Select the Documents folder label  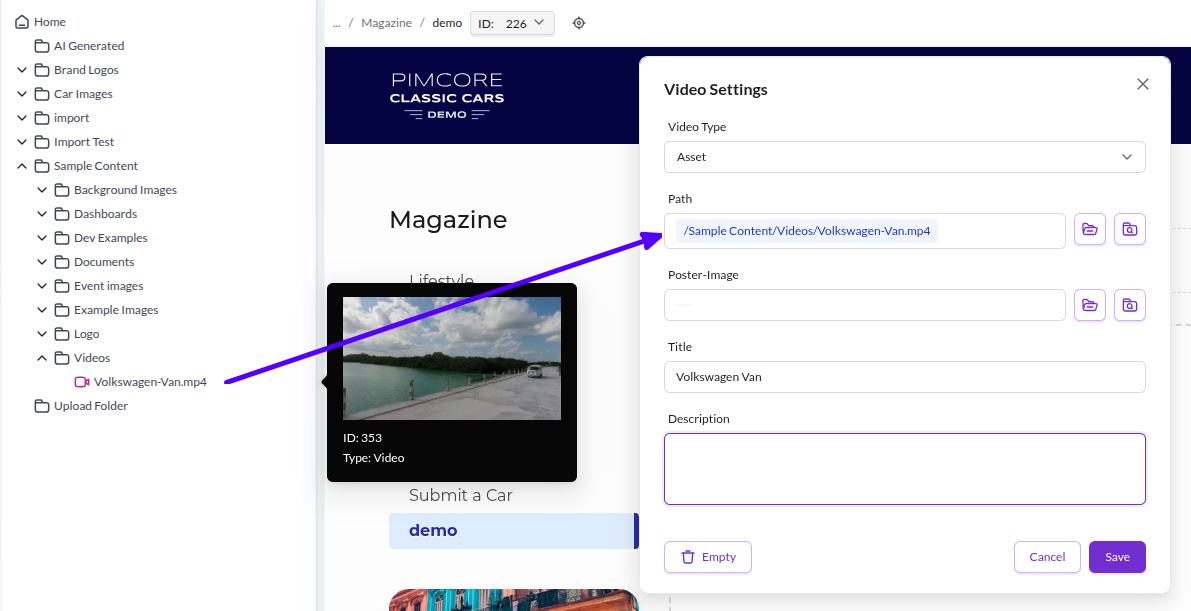104,261
